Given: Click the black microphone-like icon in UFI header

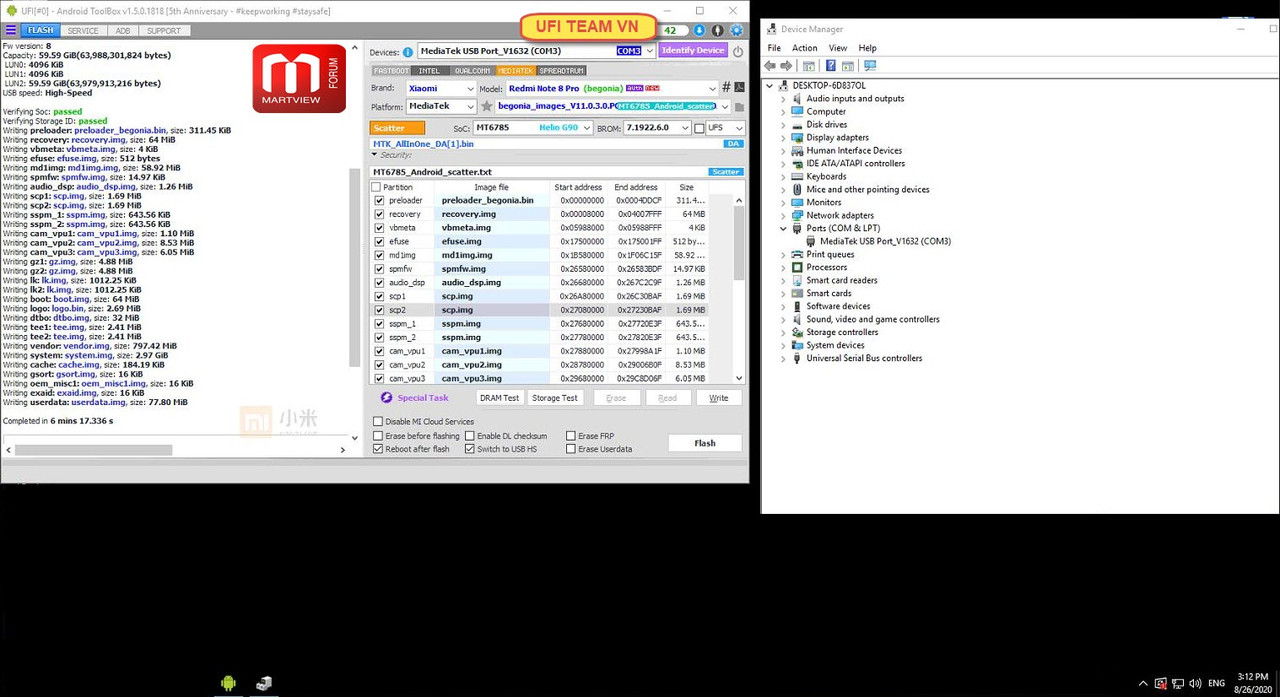Looking at the screenshot, I should [x=718, y=31].
